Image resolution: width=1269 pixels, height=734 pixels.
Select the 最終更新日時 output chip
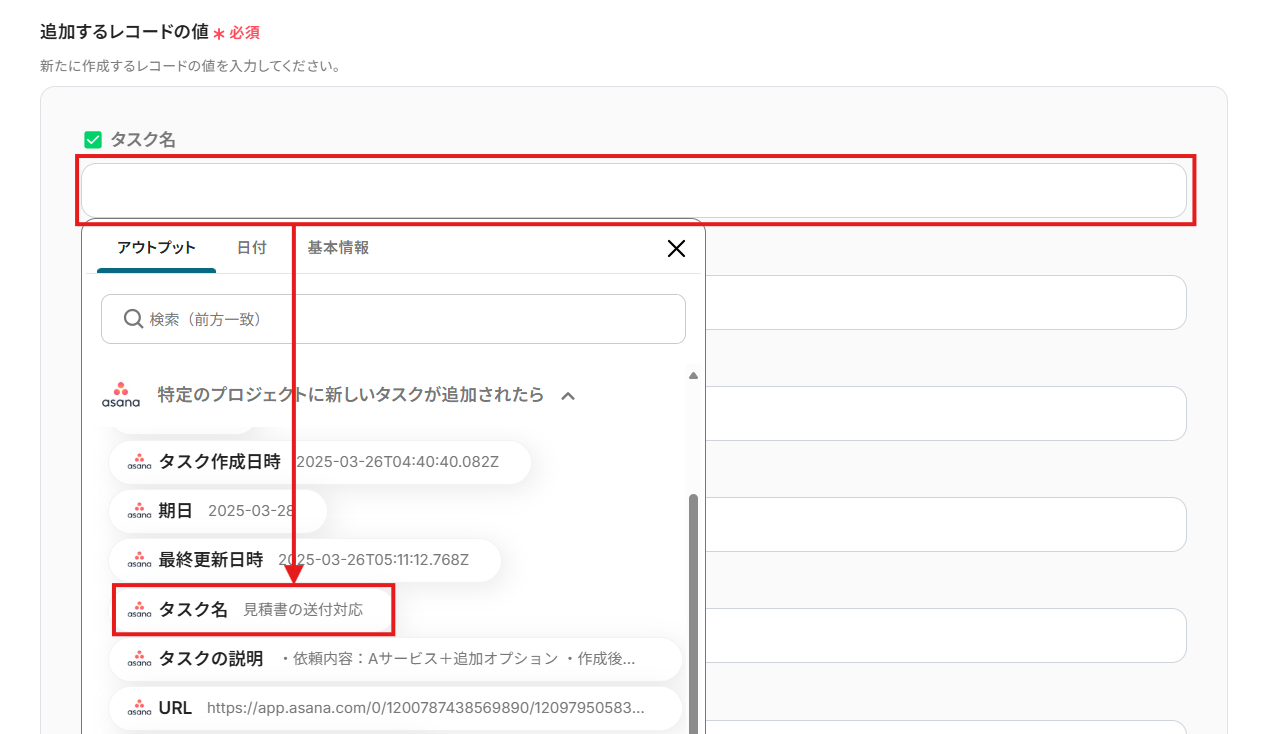305,560
